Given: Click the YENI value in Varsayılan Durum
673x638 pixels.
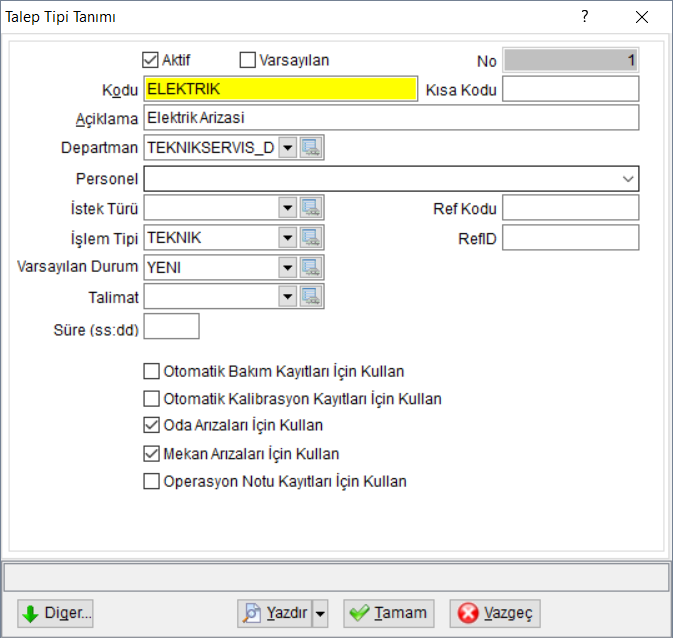Looking at the screenshot, I should 164,267.
